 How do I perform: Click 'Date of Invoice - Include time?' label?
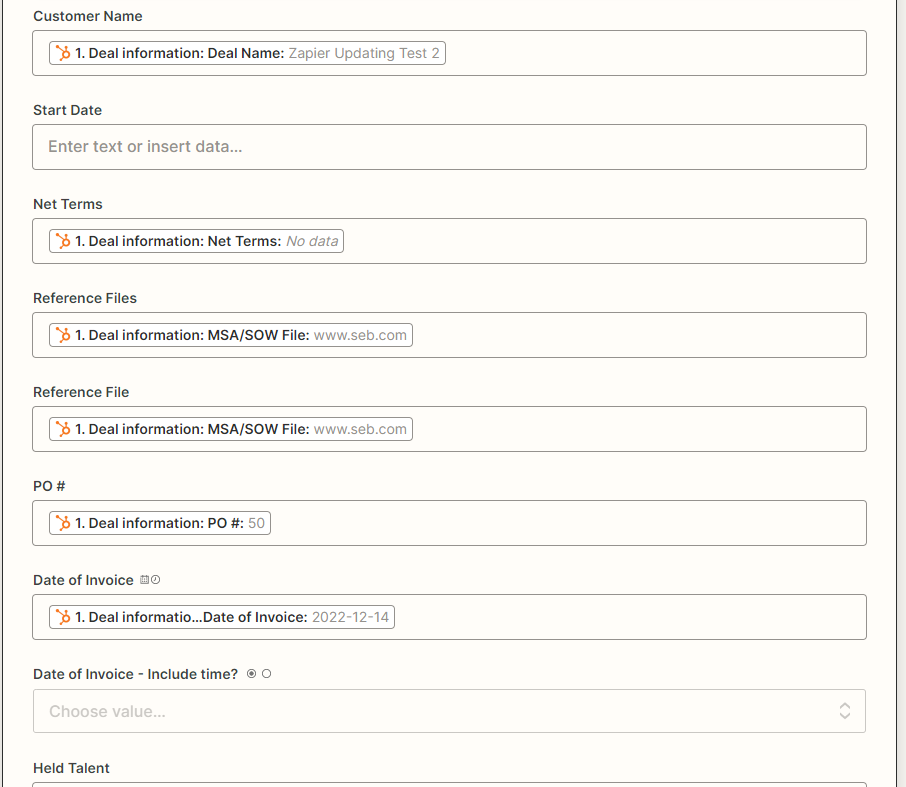(135, 674)
